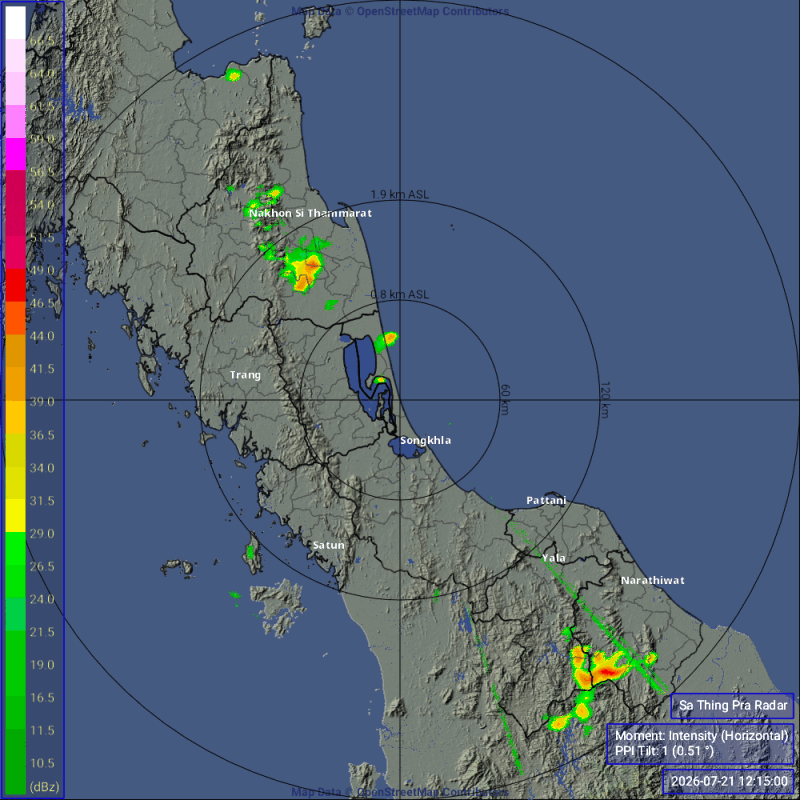This screenshot has height=800, width=800.
Task: Click the Sa Thing Pra Radar title box
Action: point(732,706)
